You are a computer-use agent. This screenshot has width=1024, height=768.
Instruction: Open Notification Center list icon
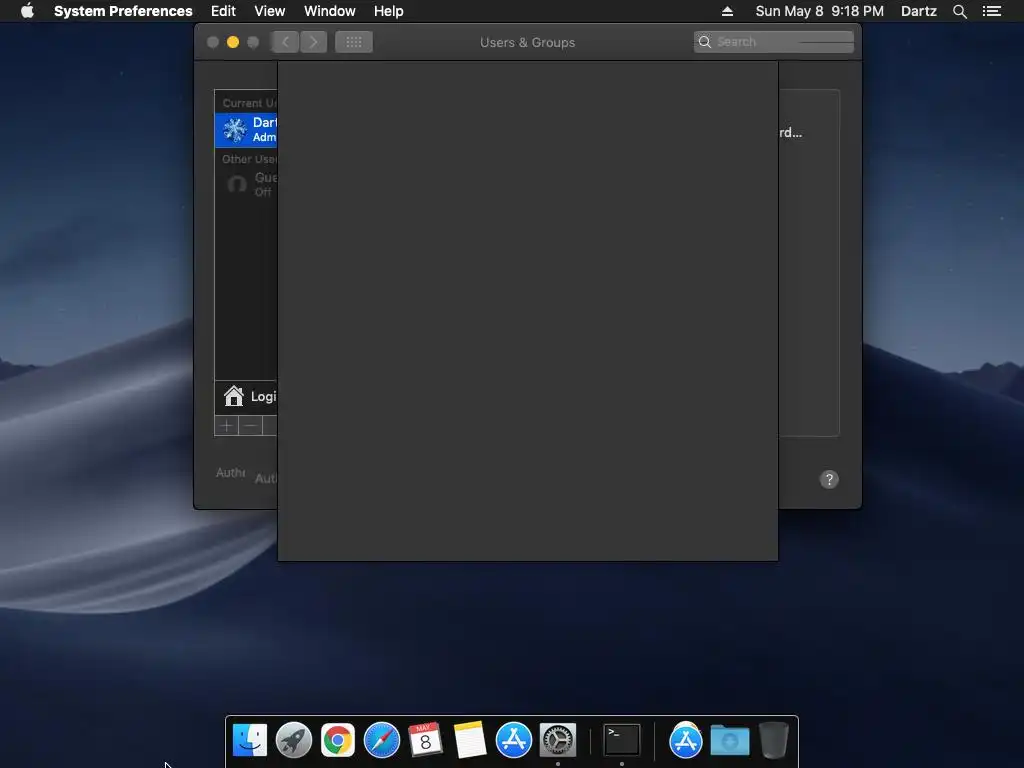coord(991,11)
